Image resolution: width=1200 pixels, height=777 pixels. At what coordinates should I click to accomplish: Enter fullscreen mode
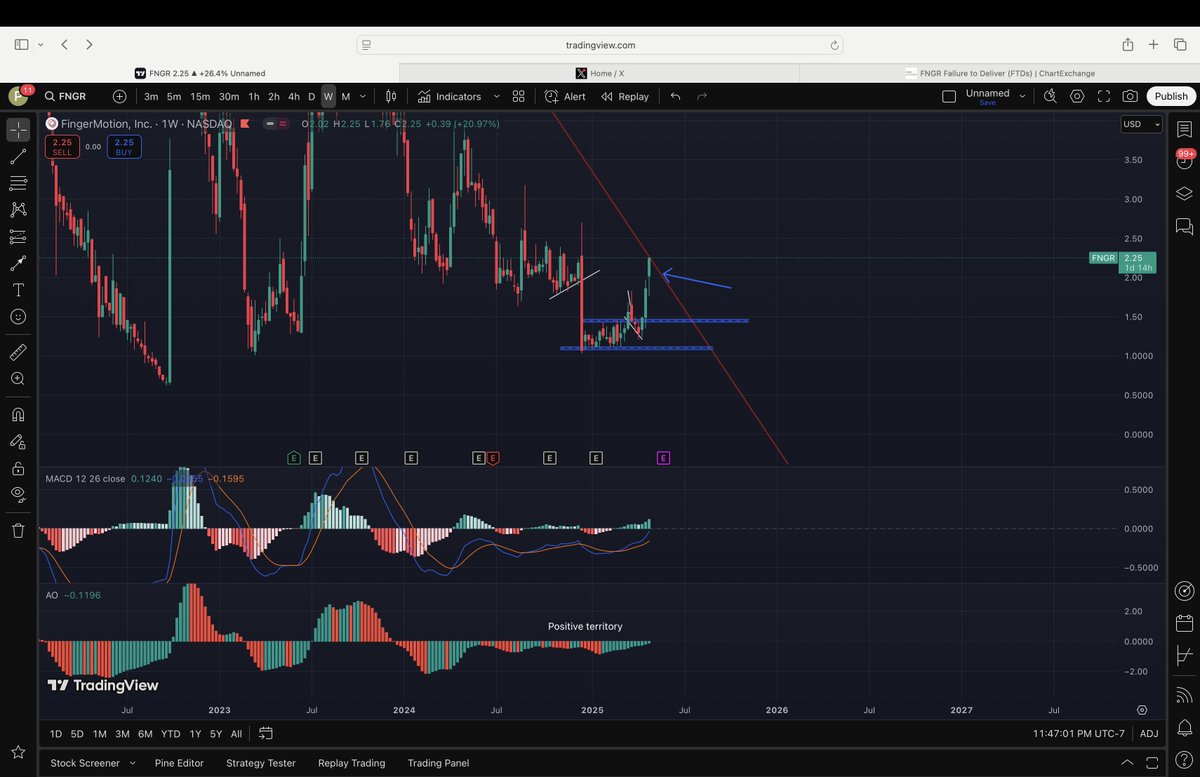pos(1104,97)
